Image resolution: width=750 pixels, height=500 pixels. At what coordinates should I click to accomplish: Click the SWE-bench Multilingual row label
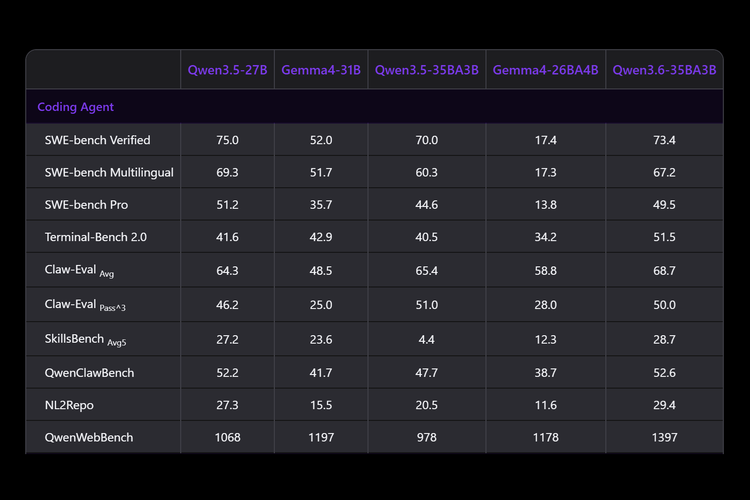click(x=109, y=172)
